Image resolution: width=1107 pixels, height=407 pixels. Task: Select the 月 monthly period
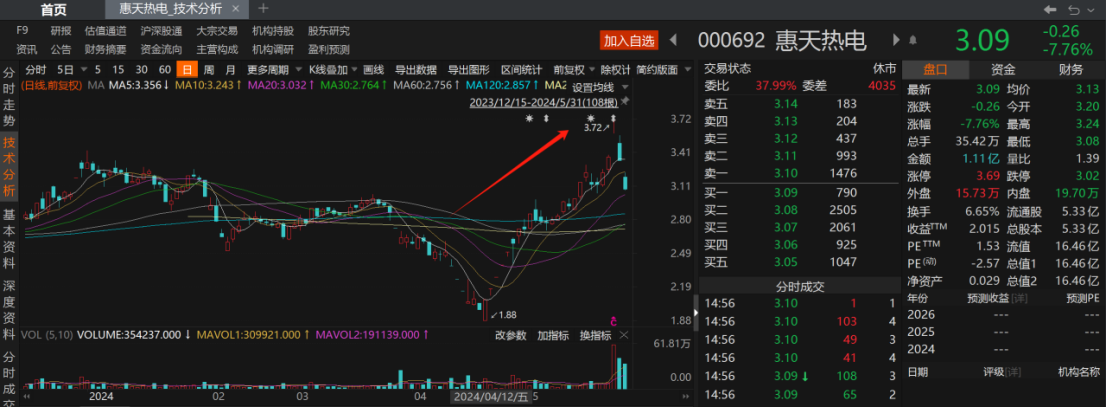230,70
